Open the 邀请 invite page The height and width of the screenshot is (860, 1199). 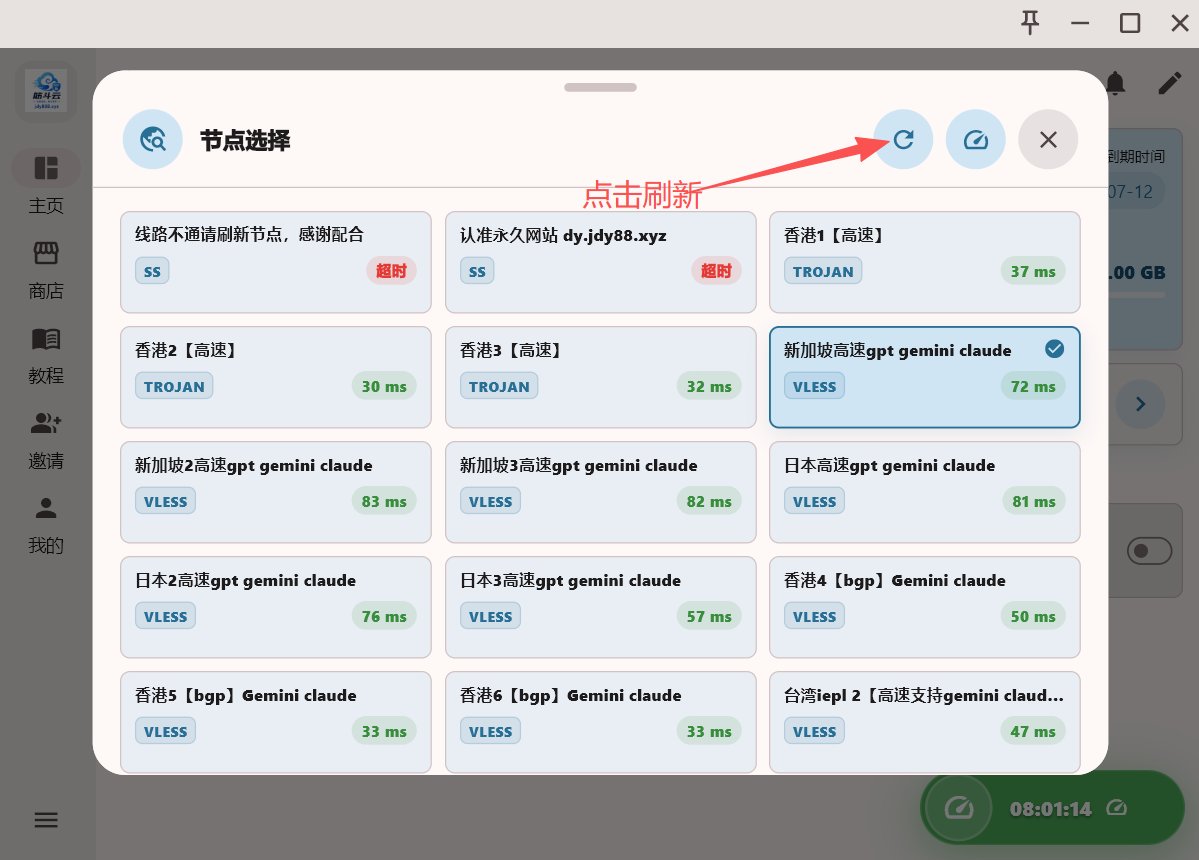pyautogui.click(x=46, y=440)
